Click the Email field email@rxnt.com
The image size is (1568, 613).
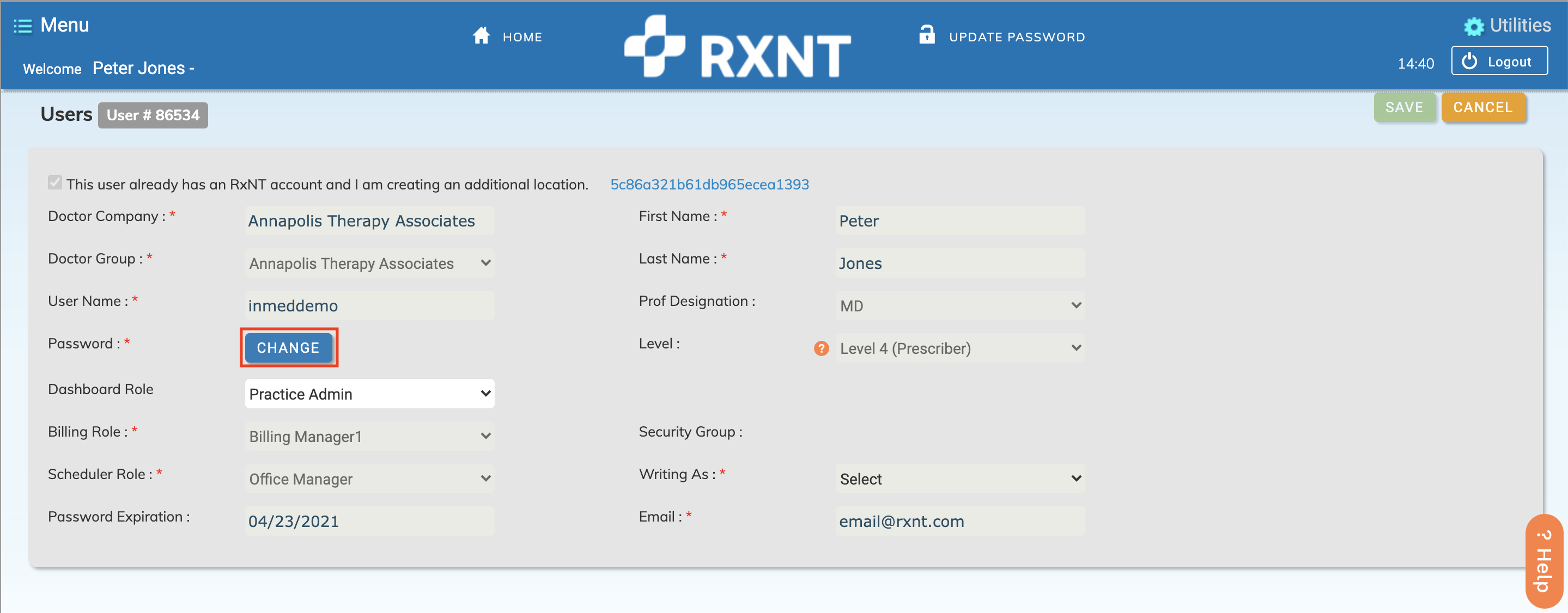[960, 521]
